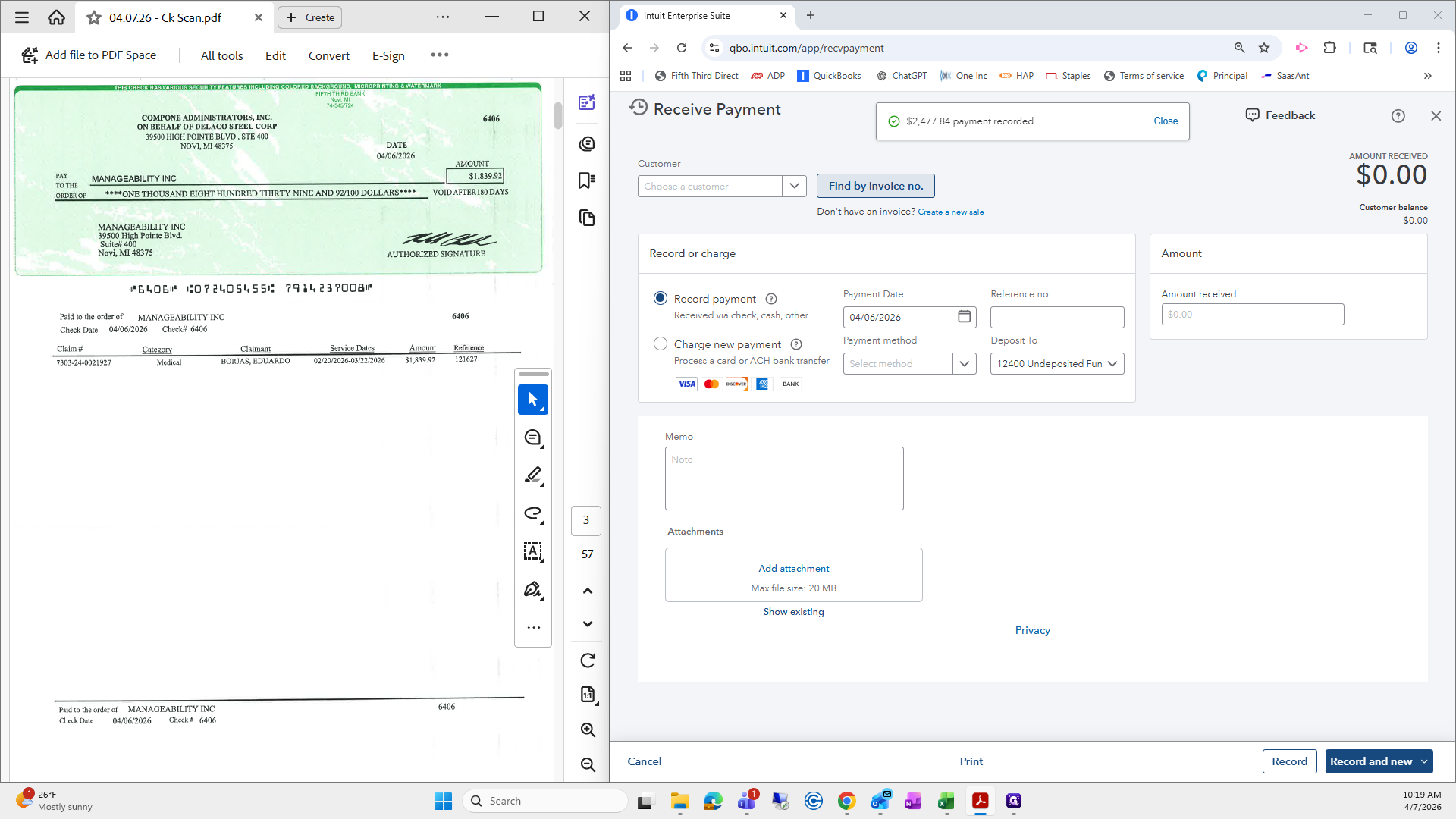Follow the Create a new sale link
Screen dimensions: 1456x819
pos(950,212)
